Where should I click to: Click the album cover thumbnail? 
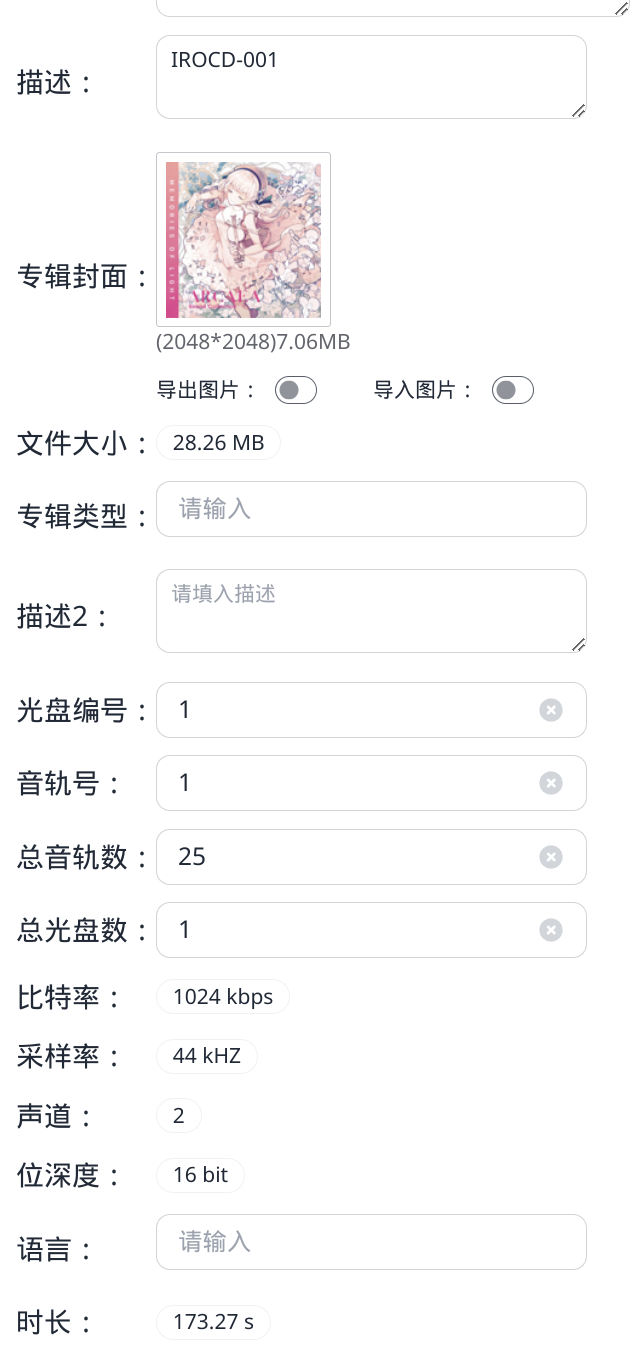click(243, 239)
